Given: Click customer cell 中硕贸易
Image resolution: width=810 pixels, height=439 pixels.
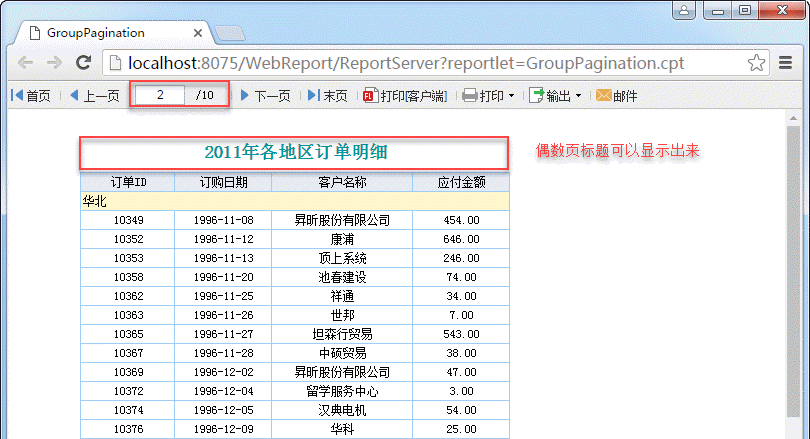Looking at the screenshot, I should pyautogui.click(x=342, y=353).
